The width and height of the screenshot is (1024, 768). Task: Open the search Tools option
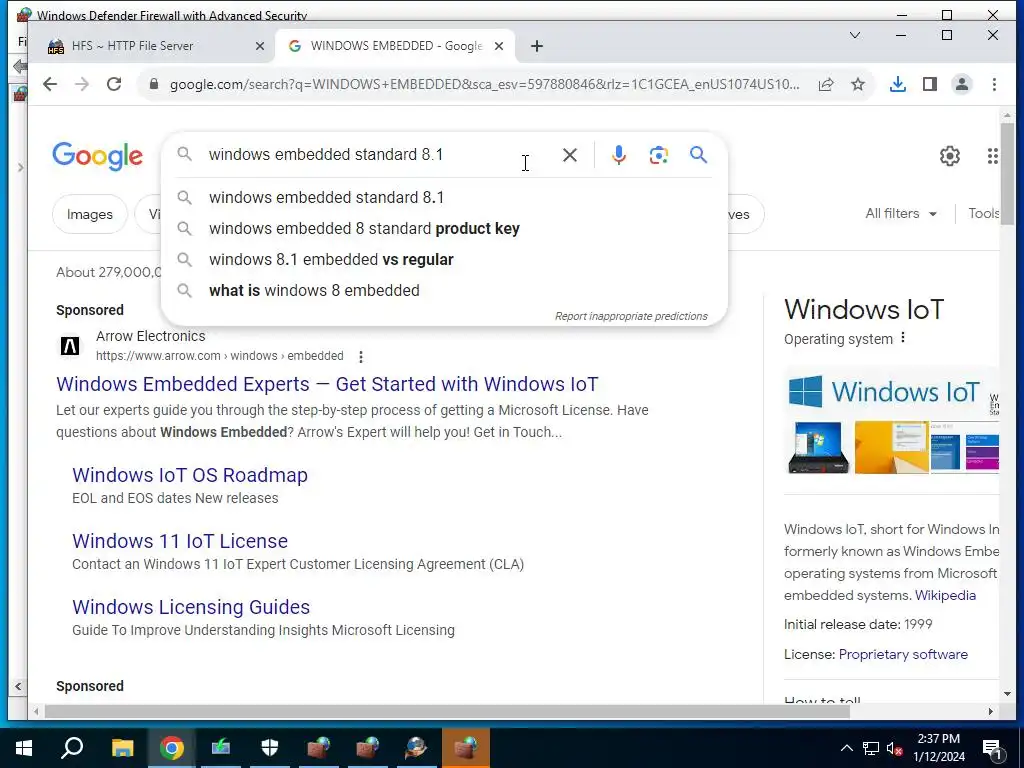pyautogui.click(x=983, y=214)
